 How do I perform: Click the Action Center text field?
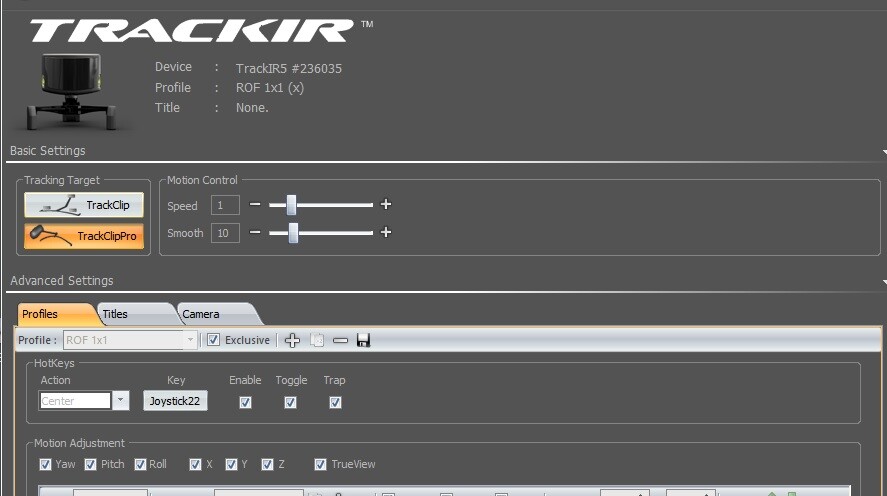pyautogui.click(x=75, y=400)
